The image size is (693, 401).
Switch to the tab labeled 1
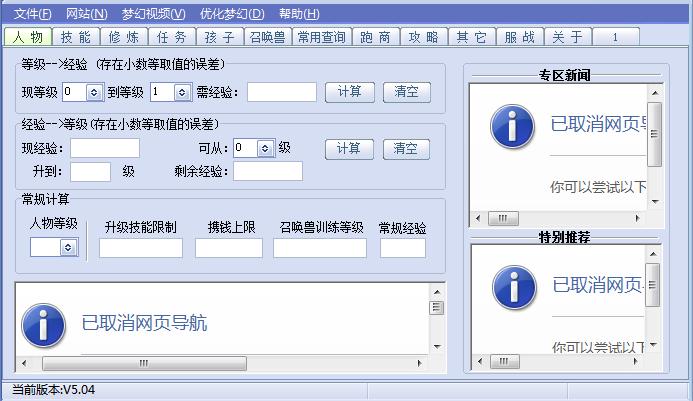[x=616, y=37]
